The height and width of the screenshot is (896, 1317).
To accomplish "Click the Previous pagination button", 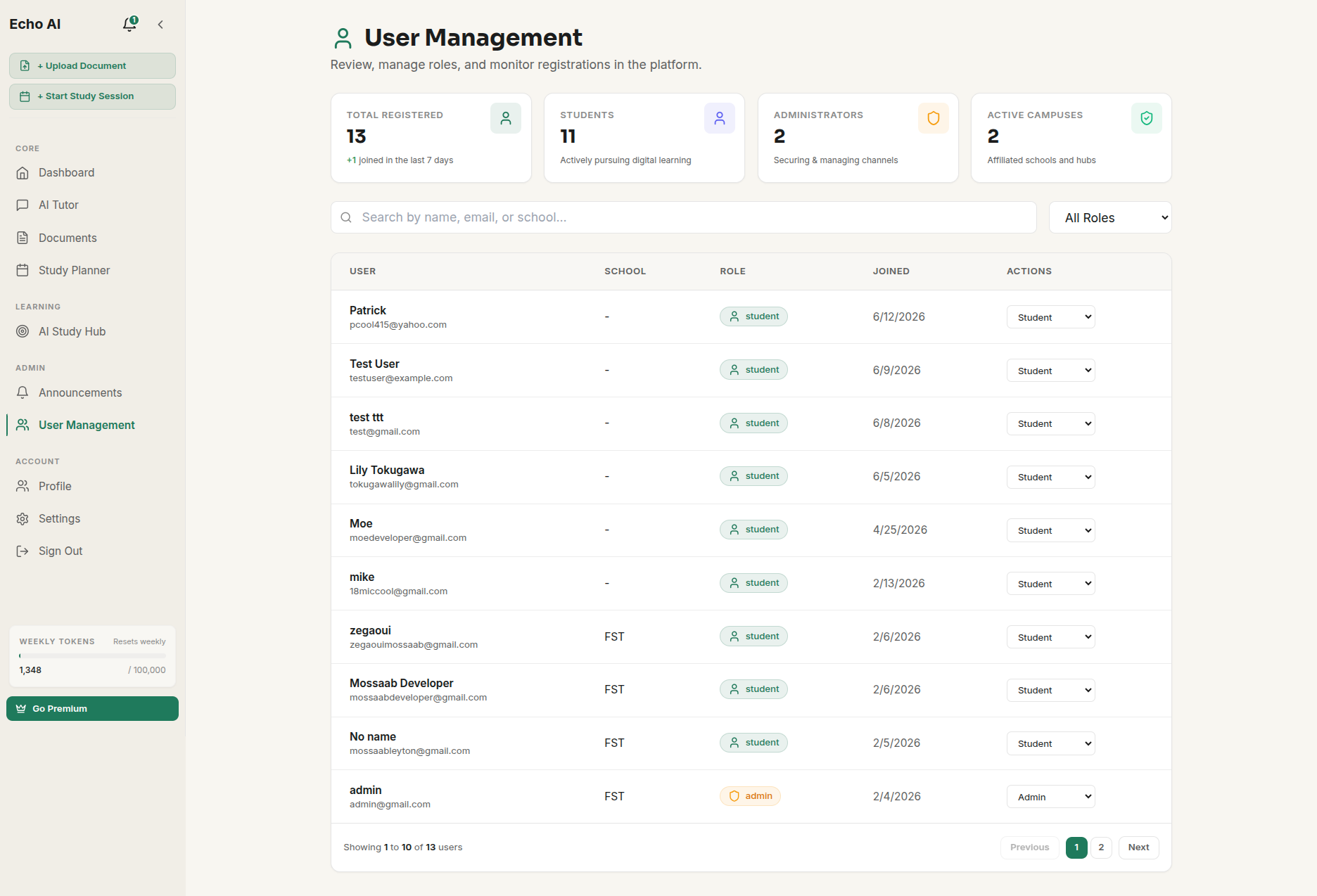I will coord(1029,847).
